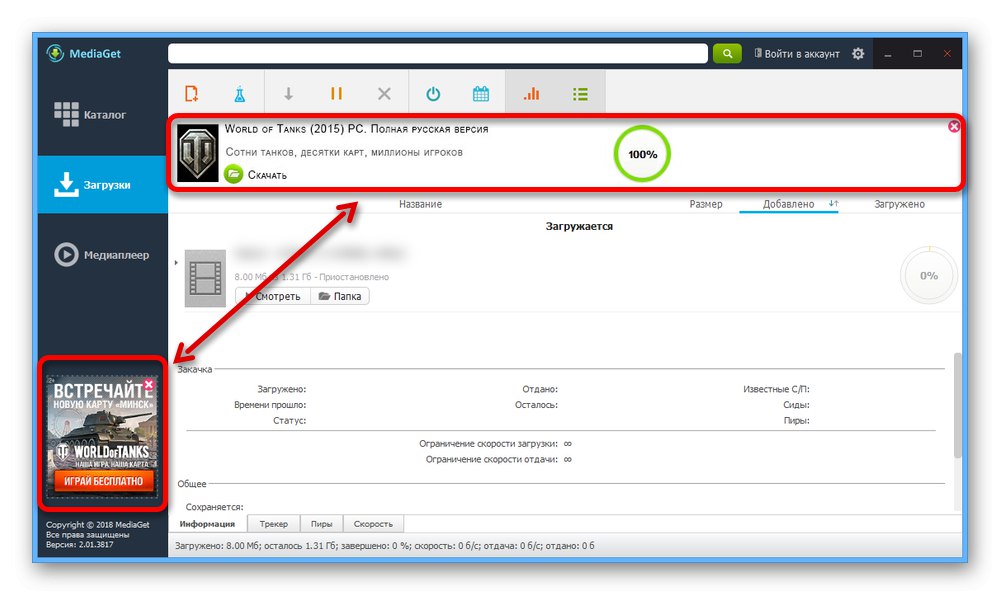Click the details panel vertical scrollbar
The height and width of the screenshot is (595, 1000).
(x=957, y=405)
